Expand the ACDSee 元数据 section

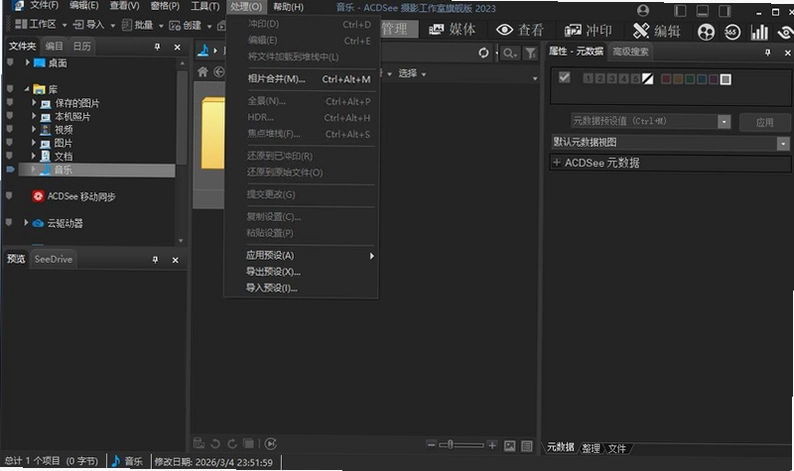(x=557, y=163)
